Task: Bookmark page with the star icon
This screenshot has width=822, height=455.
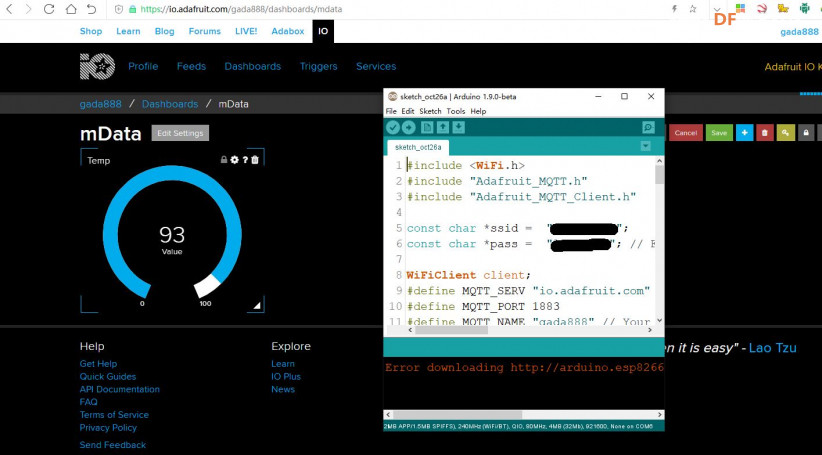Action: 693,9
